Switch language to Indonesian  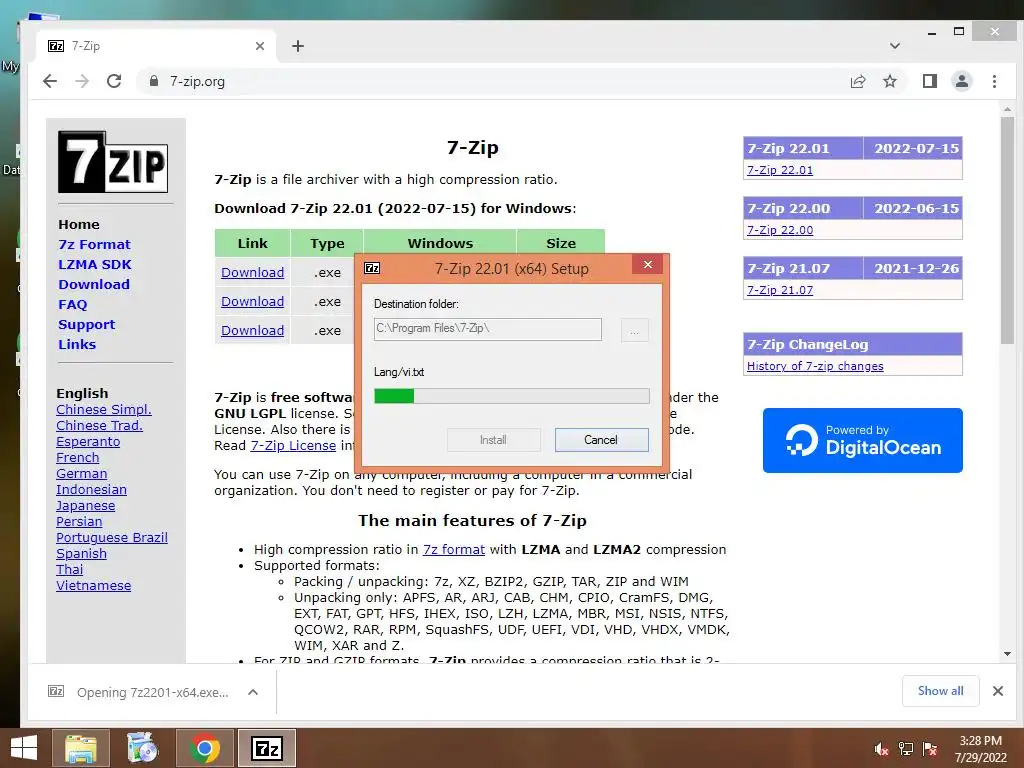point(91,490)
